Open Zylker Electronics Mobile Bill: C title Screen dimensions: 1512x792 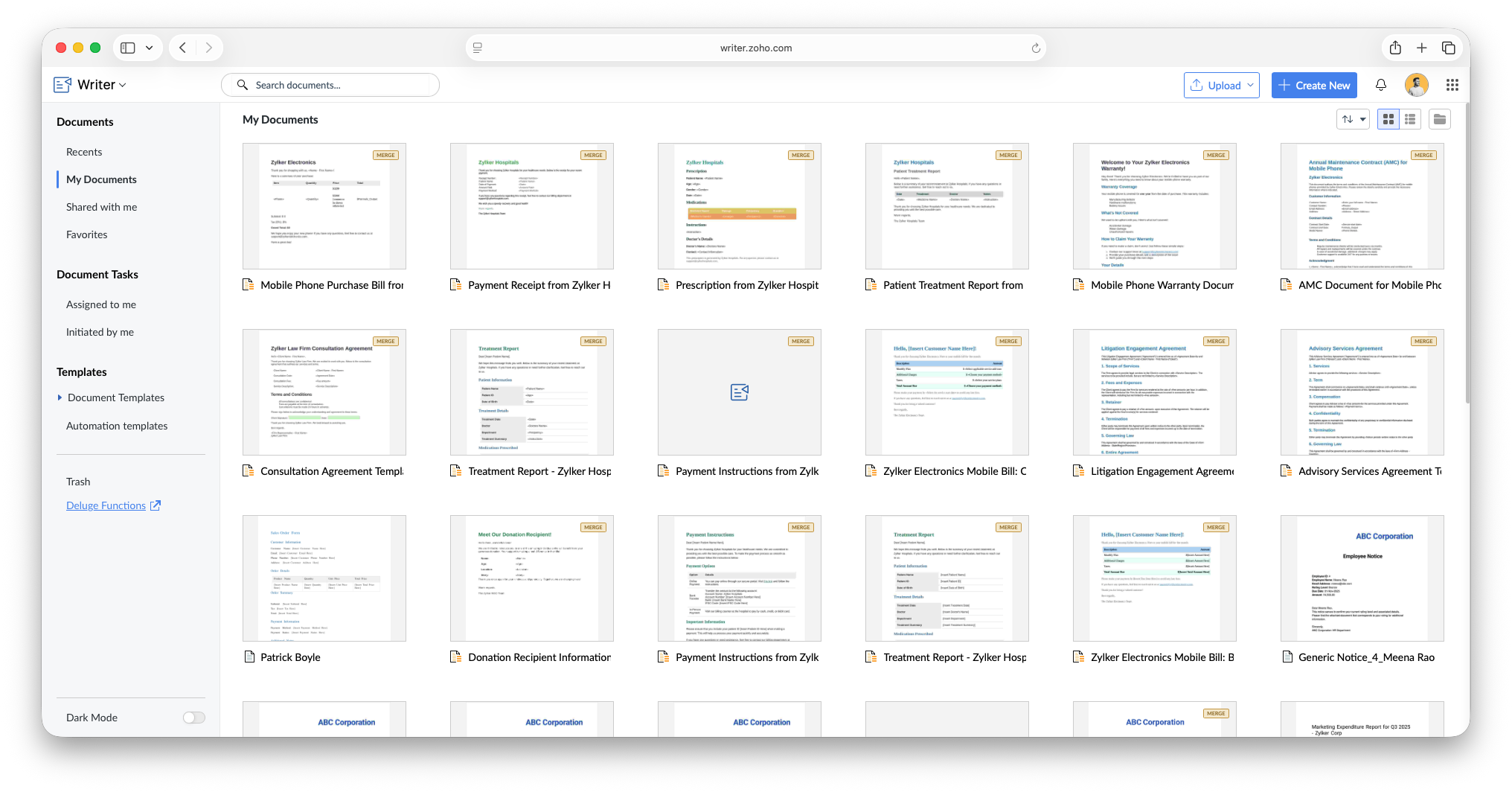[955, 471]
